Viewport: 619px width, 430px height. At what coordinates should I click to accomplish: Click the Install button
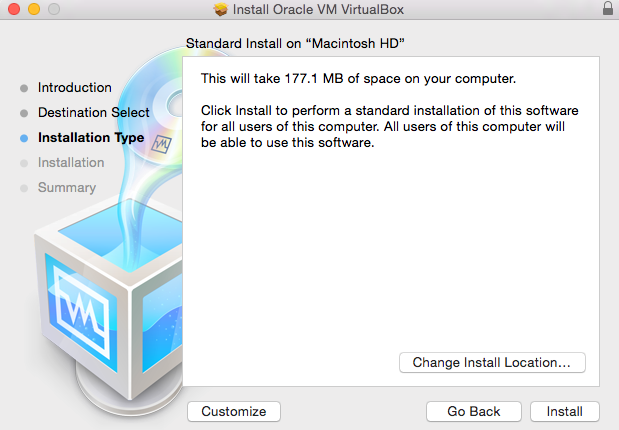(x=565, y=411)
